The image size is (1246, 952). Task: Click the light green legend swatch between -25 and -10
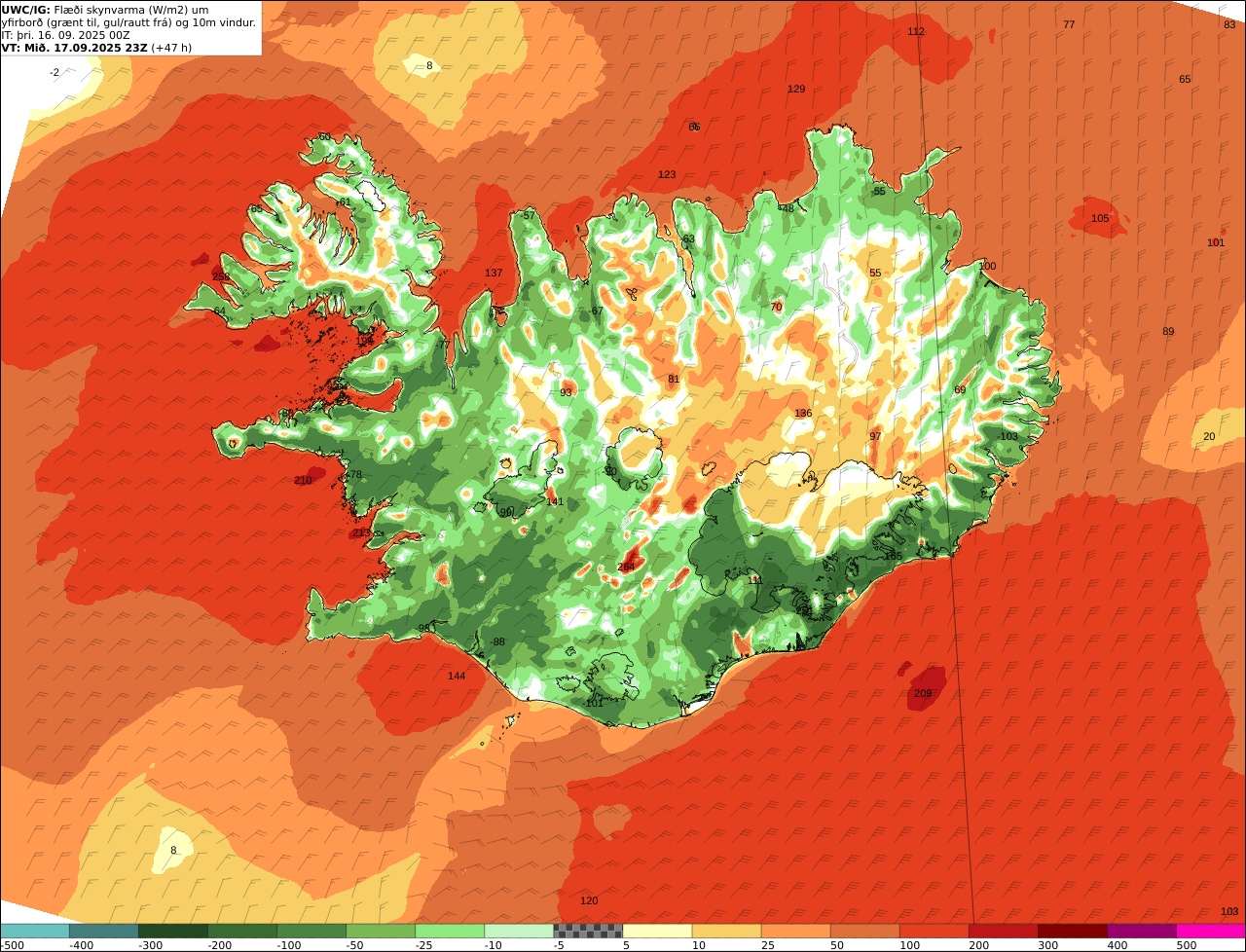coord(450,931)
